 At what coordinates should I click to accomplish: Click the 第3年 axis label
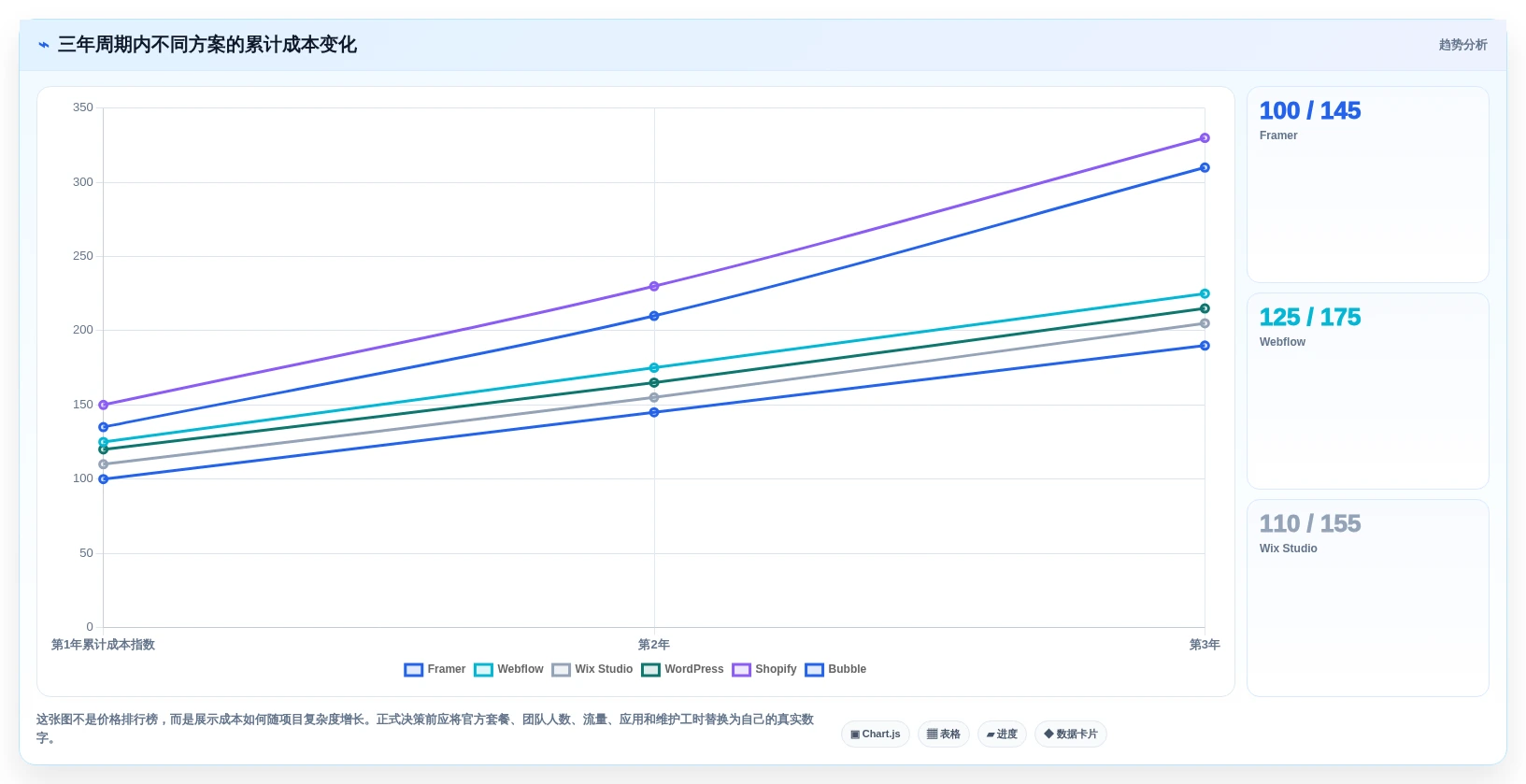1205,645
